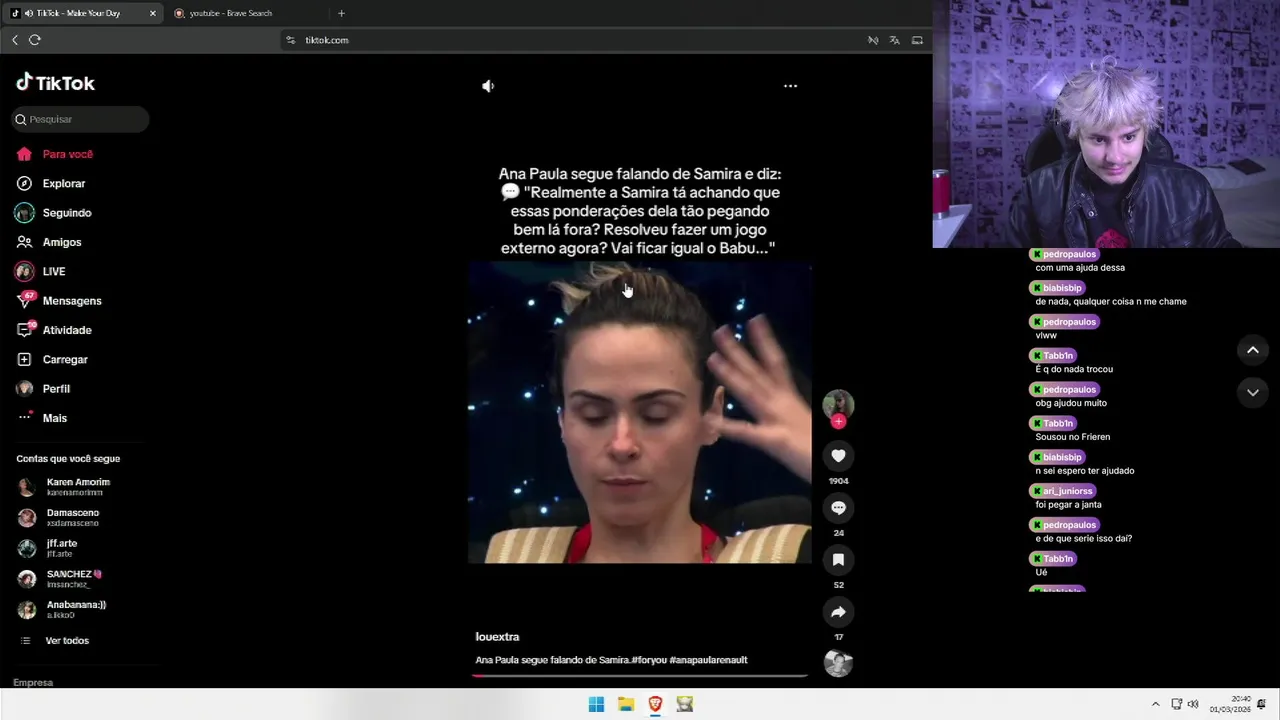The width and height of the screenshot is (1280, 720).
Task: Reload the TikTok page
Action: point(35,40)
